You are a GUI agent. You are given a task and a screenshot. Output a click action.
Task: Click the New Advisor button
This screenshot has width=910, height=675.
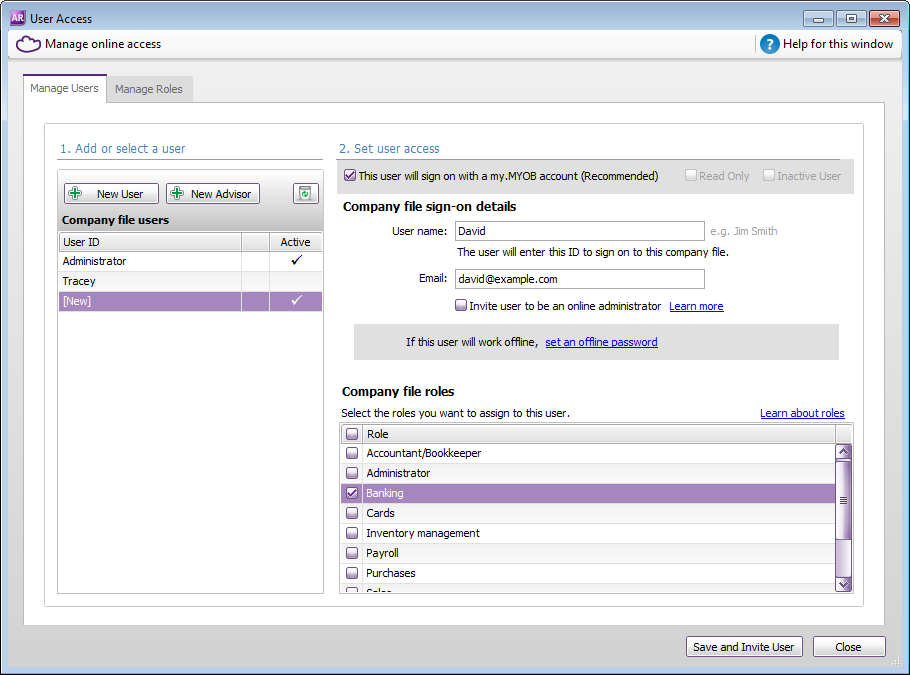(x=212, y=194)
